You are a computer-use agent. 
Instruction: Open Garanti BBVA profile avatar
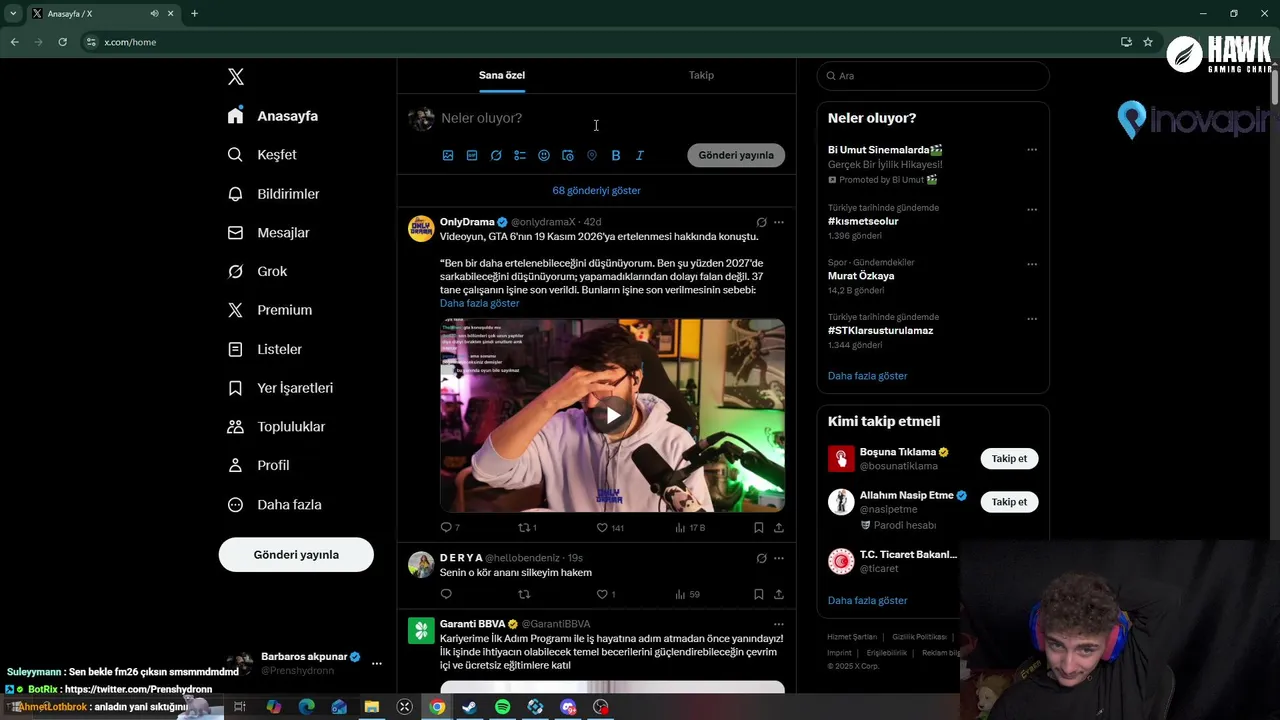421,631
